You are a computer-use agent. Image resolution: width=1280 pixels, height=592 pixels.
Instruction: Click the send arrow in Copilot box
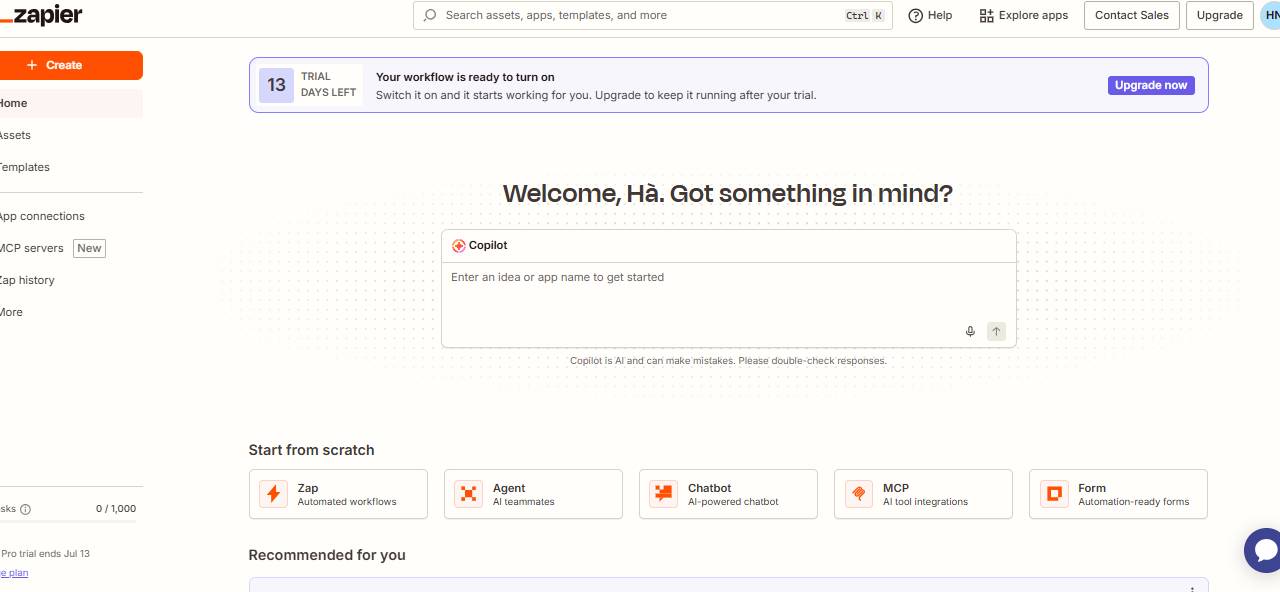click(x=996, y=331)
